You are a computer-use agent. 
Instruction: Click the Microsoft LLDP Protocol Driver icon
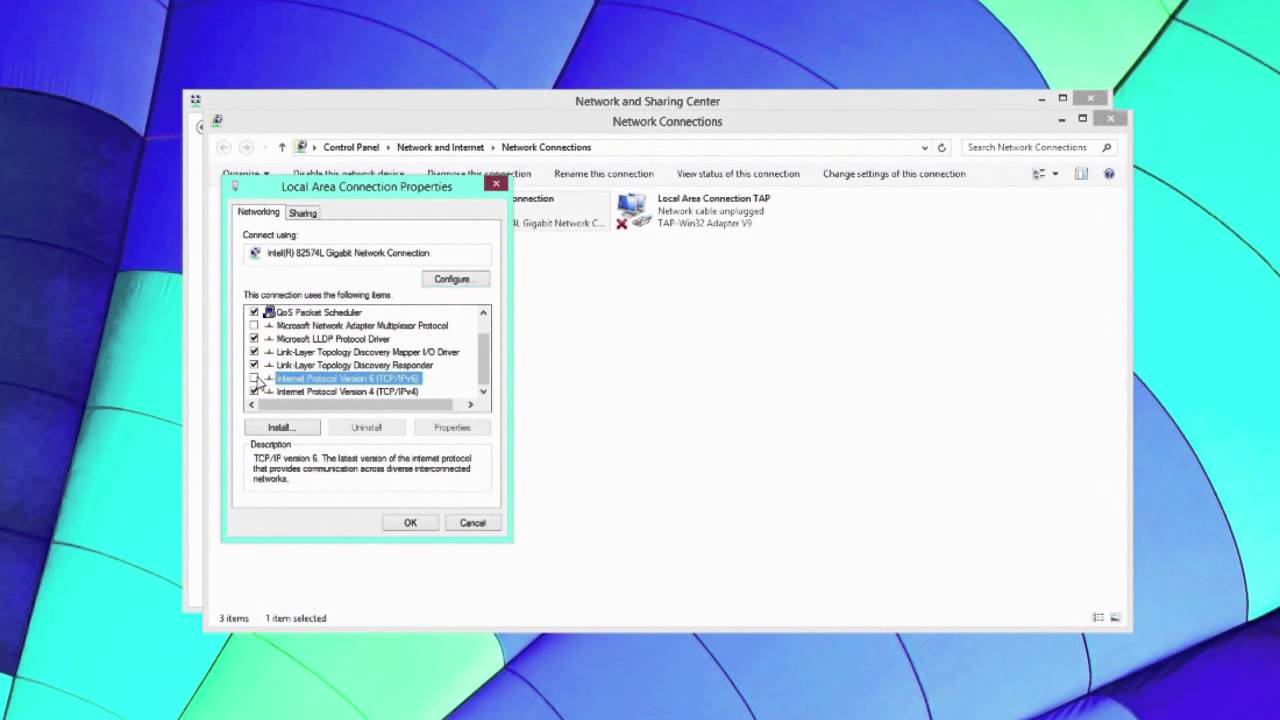[x=269, y=339]
